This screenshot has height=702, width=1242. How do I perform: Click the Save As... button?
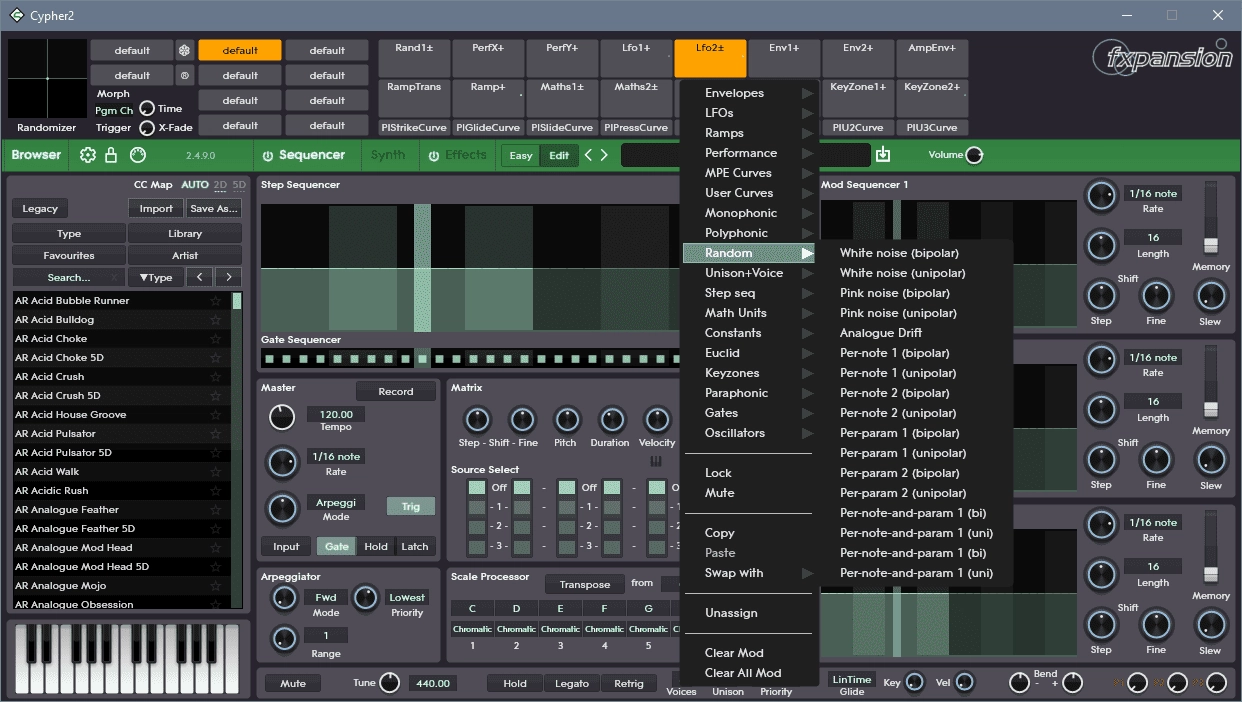coord(214,209)
